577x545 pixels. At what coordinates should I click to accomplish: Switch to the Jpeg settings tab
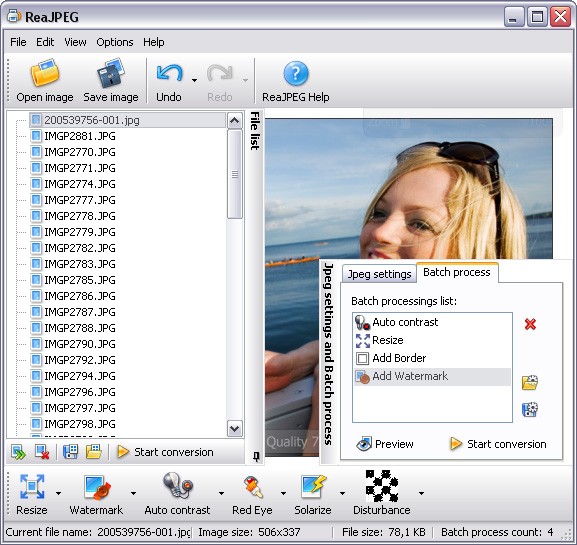379,274
